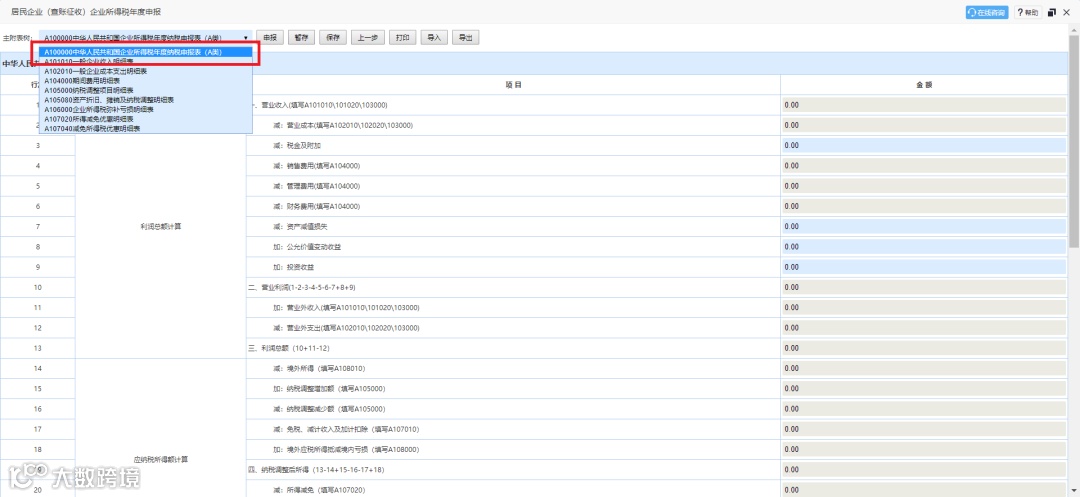Viewport: 1080px width, 497px height.
Task: Select A101010 一般企业收入明细表 option
Action: pyautogui.click(x=145, y=61)
